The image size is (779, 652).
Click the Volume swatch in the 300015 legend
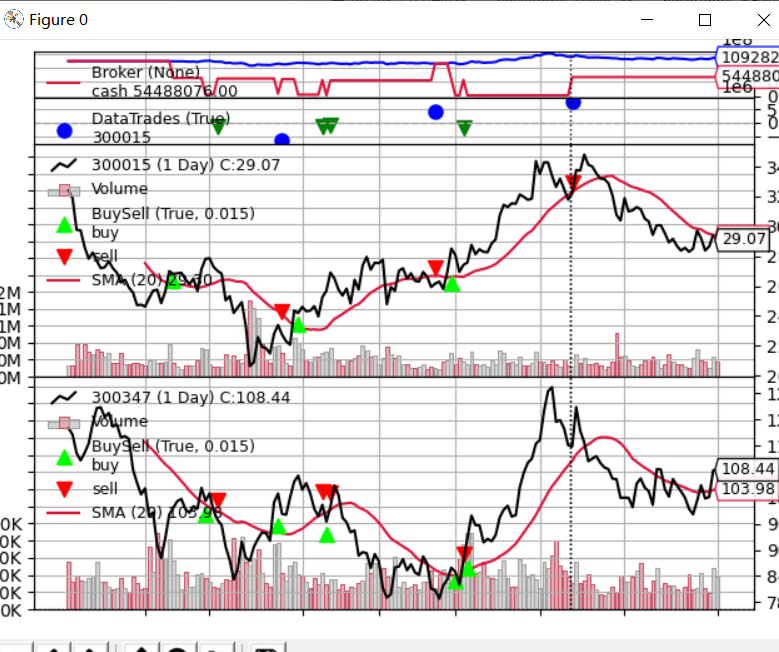65,189
